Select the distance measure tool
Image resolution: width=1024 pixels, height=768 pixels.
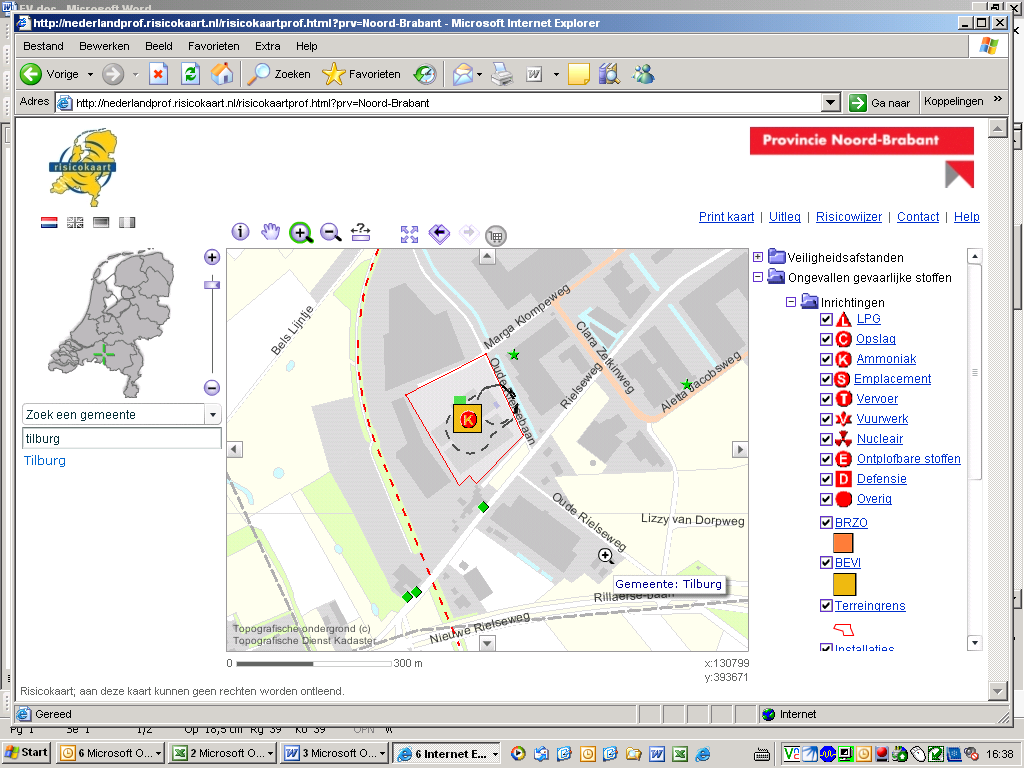tap(360, 232)
